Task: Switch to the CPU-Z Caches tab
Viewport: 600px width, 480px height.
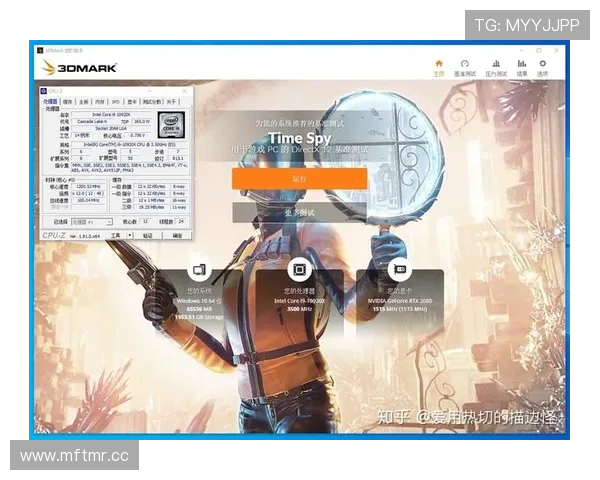Action: click(68, 102)
